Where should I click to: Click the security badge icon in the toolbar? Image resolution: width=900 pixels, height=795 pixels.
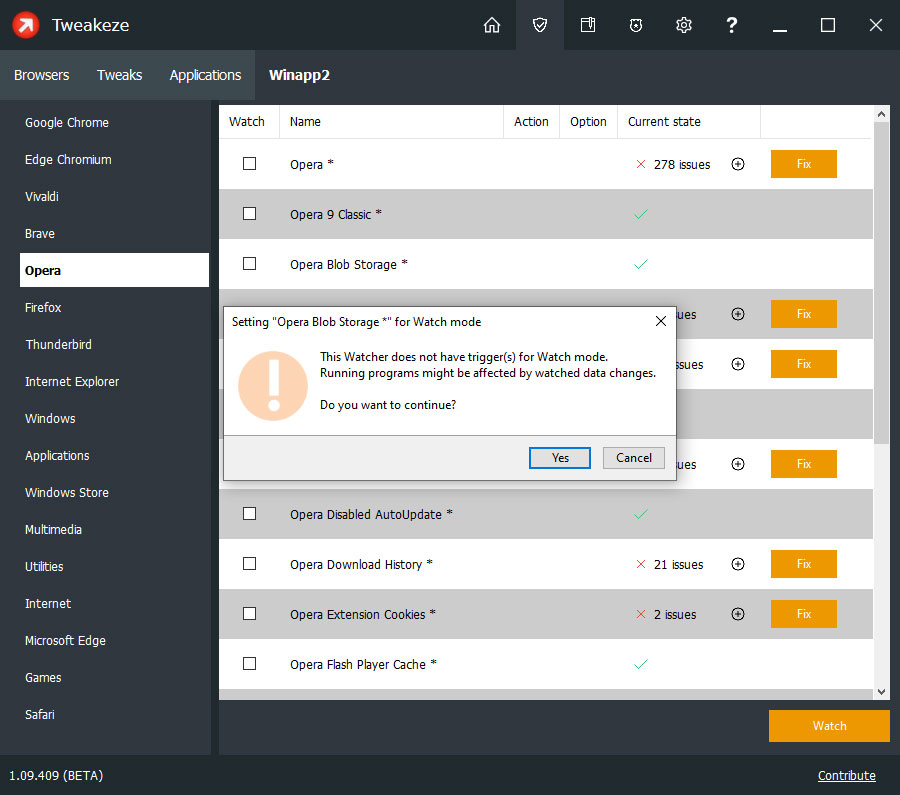point(636,25)
